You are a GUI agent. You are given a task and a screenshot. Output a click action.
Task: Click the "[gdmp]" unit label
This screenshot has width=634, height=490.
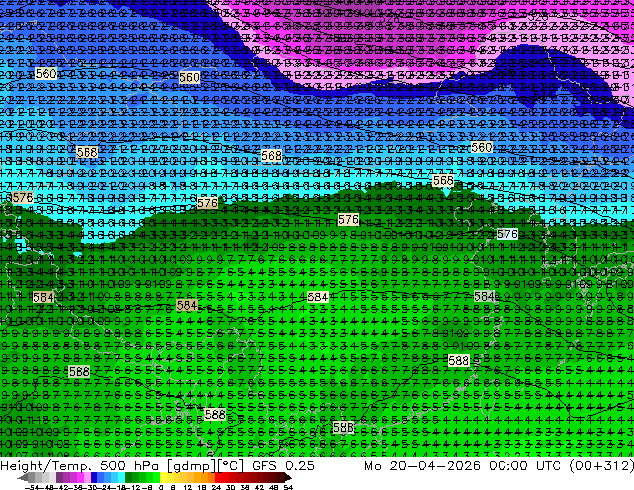pos(192,466)
